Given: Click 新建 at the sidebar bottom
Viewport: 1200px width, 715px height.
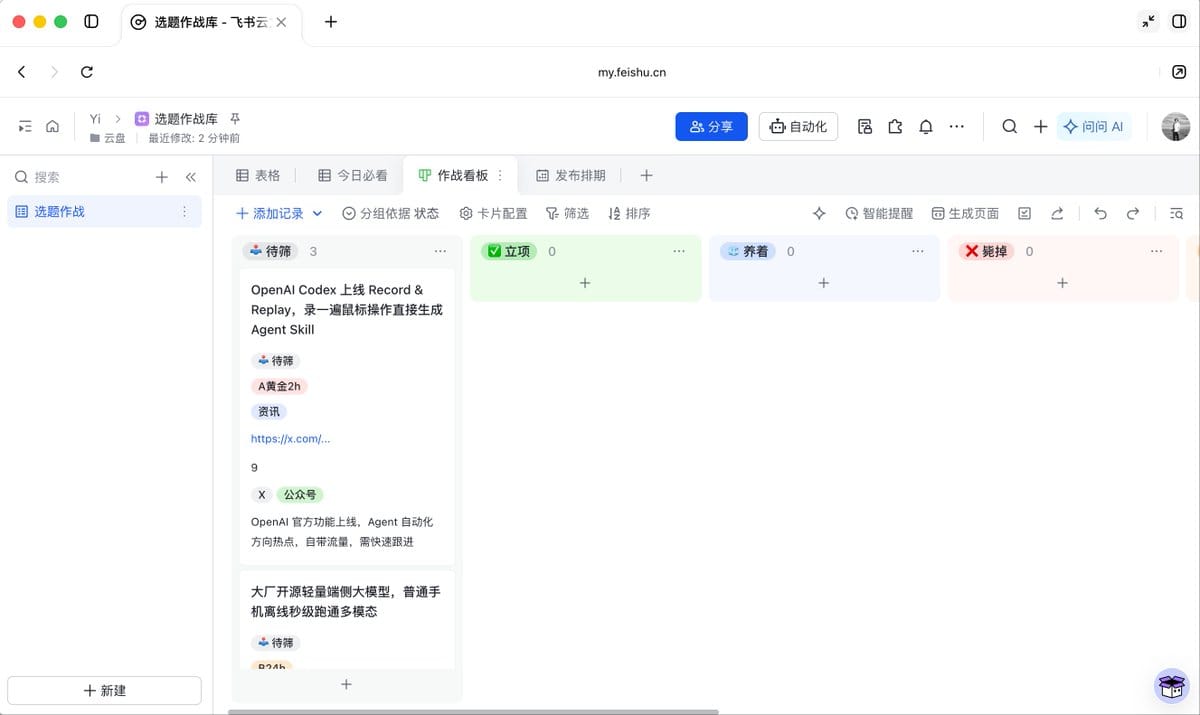Looking at the screenshot, I should [104, 690].
